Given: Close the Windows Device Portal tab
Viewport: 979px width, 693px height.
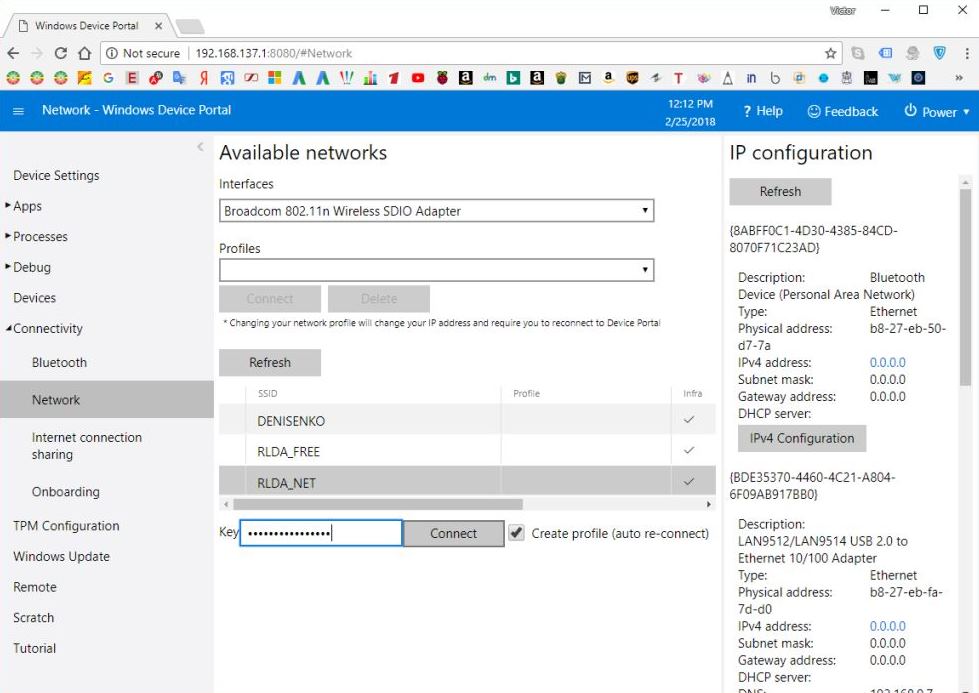Looking at the screenshot, I should [x=159, y=26].
